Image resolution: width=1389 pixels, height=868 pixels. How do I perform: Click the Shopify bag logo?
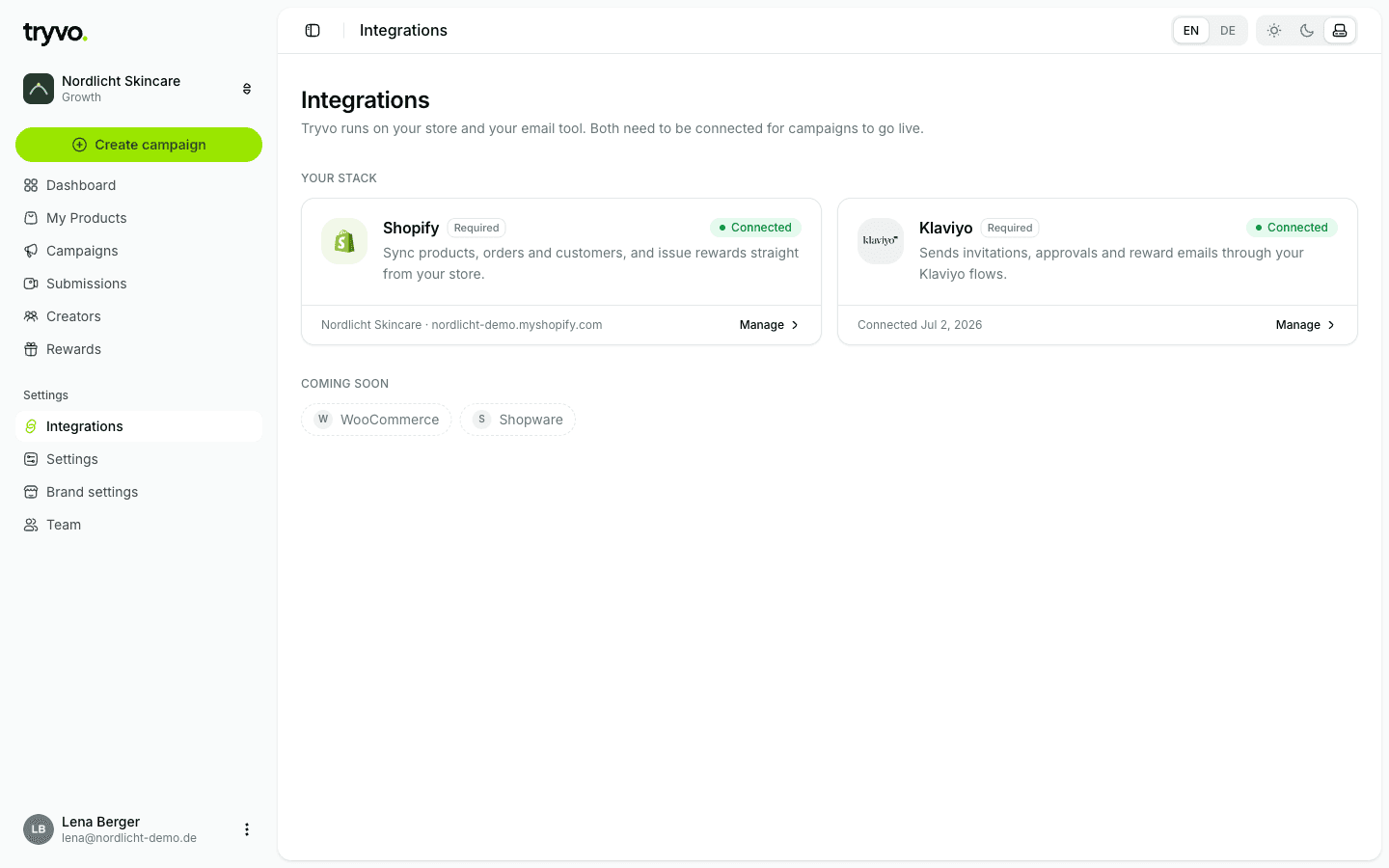tap(344, 241)
